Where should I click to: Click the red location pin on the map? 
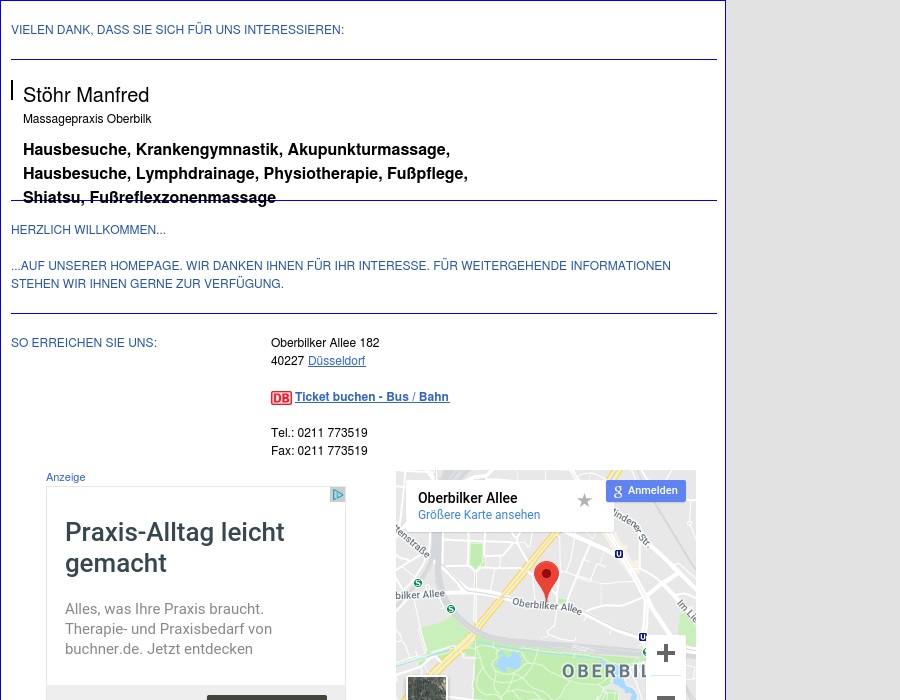(x=546, y=577)
